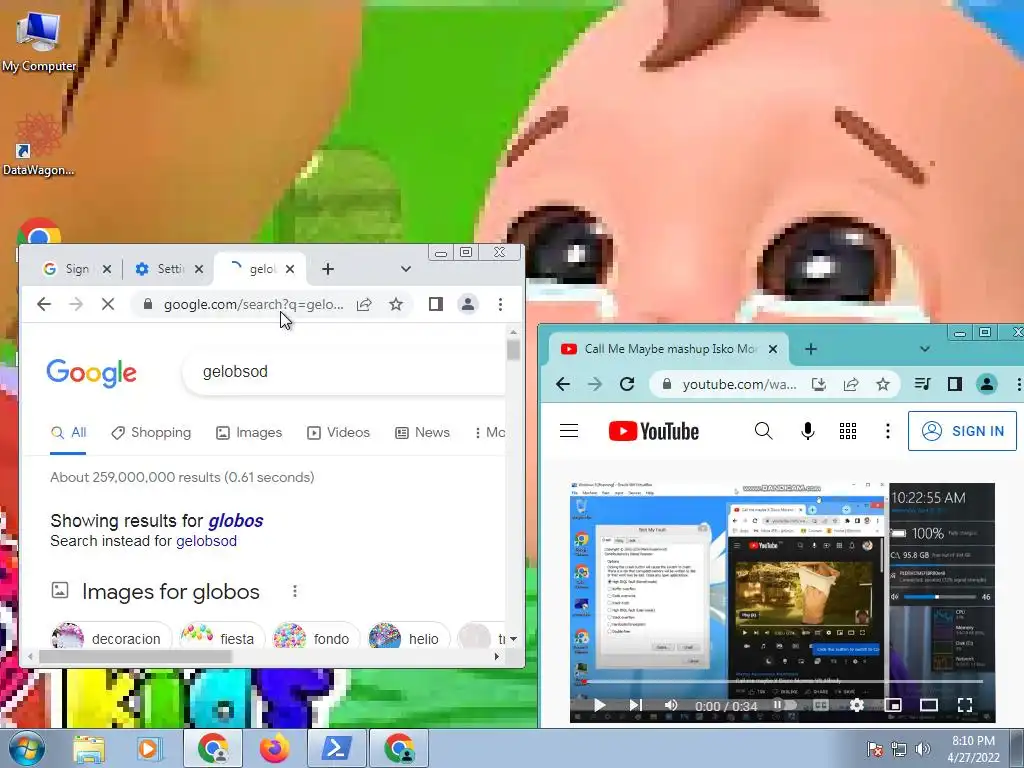Close the Call Me Maybe tab
The height and width of the screenshot is (768, 1024).
[773, 349]
